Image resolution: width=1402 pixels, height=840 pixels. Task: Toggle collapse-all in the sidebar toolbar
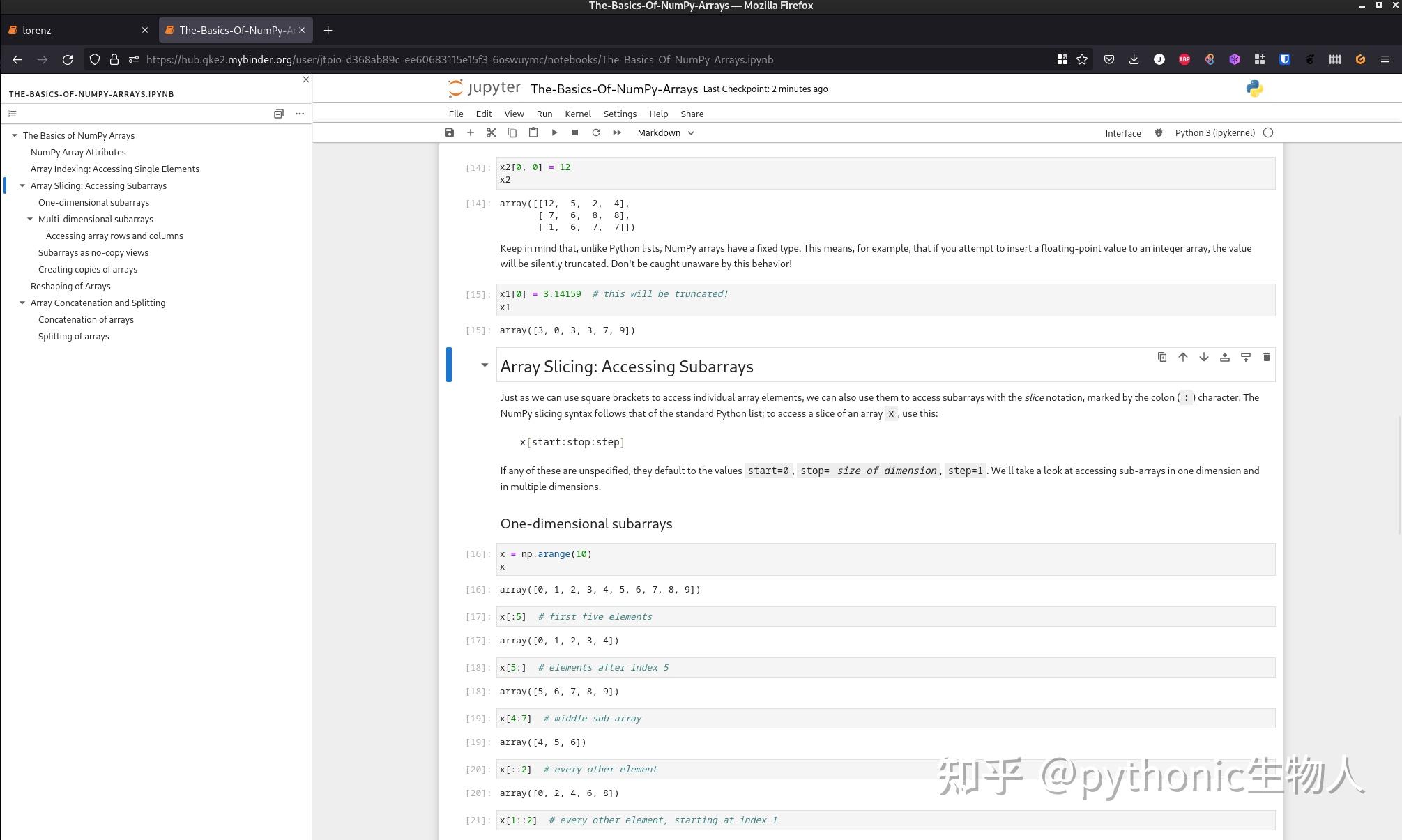[279, 113]
